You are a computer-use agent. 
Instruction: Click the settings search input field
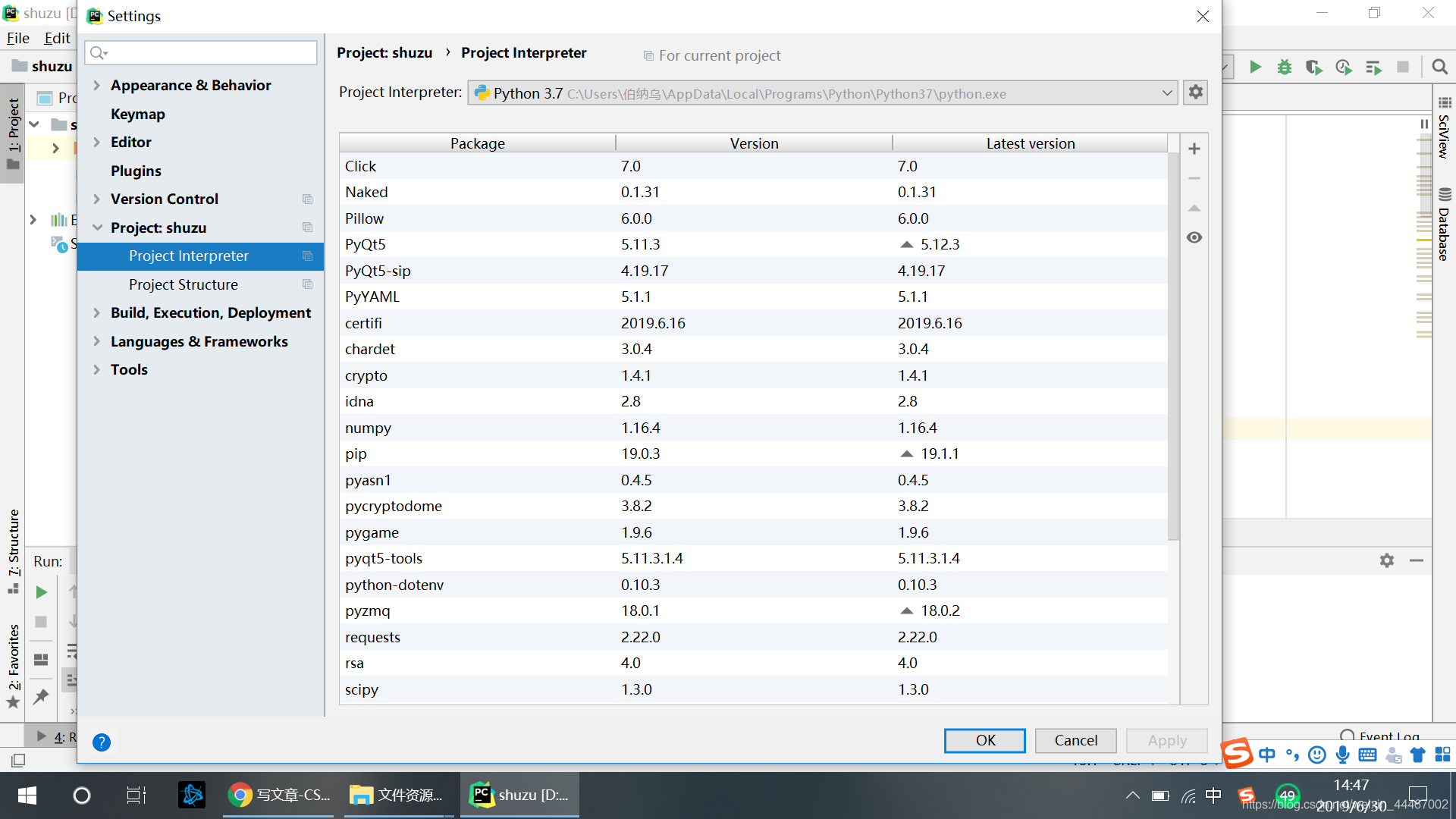click(202, 52)
